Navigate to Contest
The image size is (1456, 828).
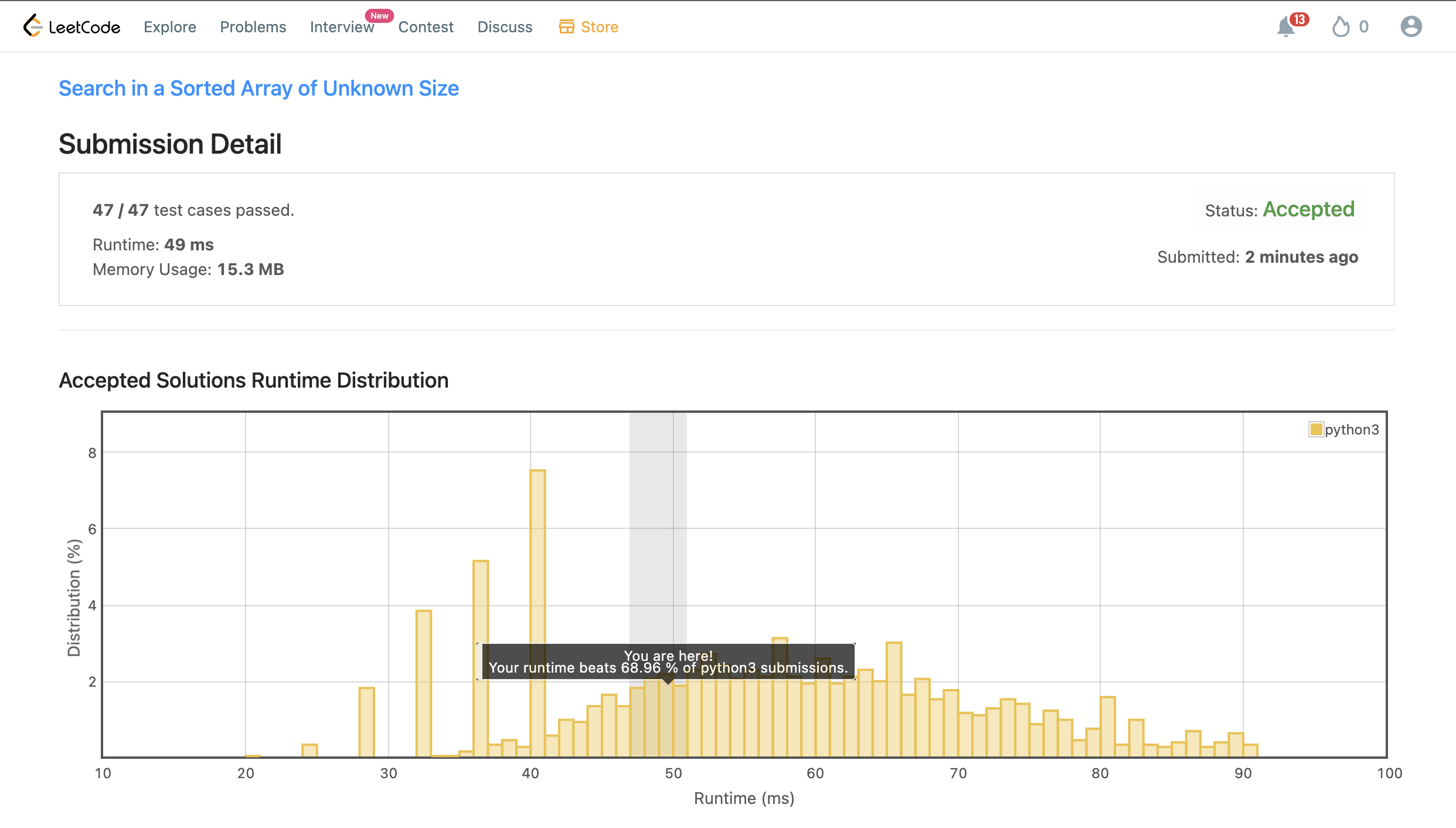(x=426, y=27)
